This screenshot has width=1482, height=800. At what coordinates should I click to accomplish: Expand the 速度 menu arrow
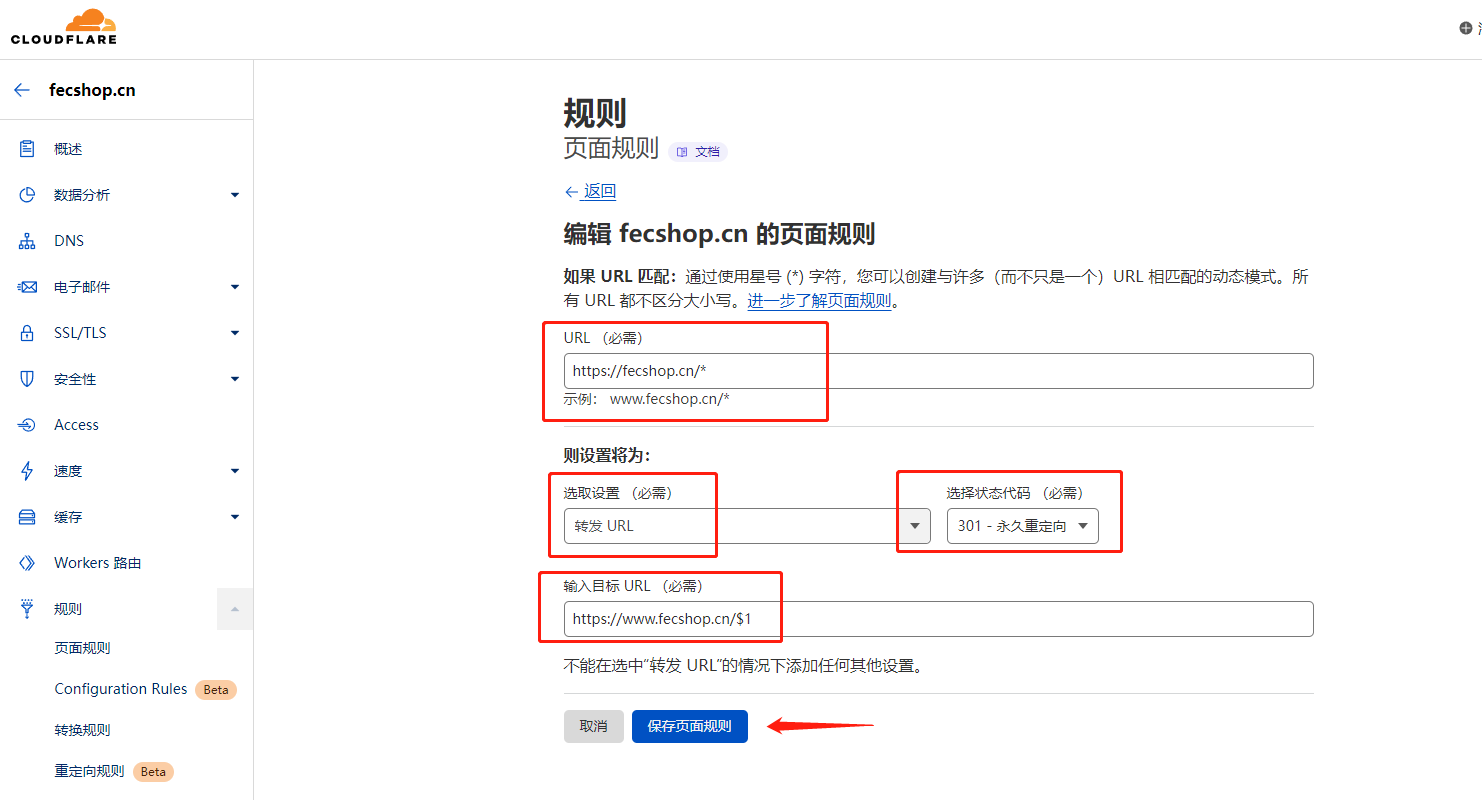[235, 471]
